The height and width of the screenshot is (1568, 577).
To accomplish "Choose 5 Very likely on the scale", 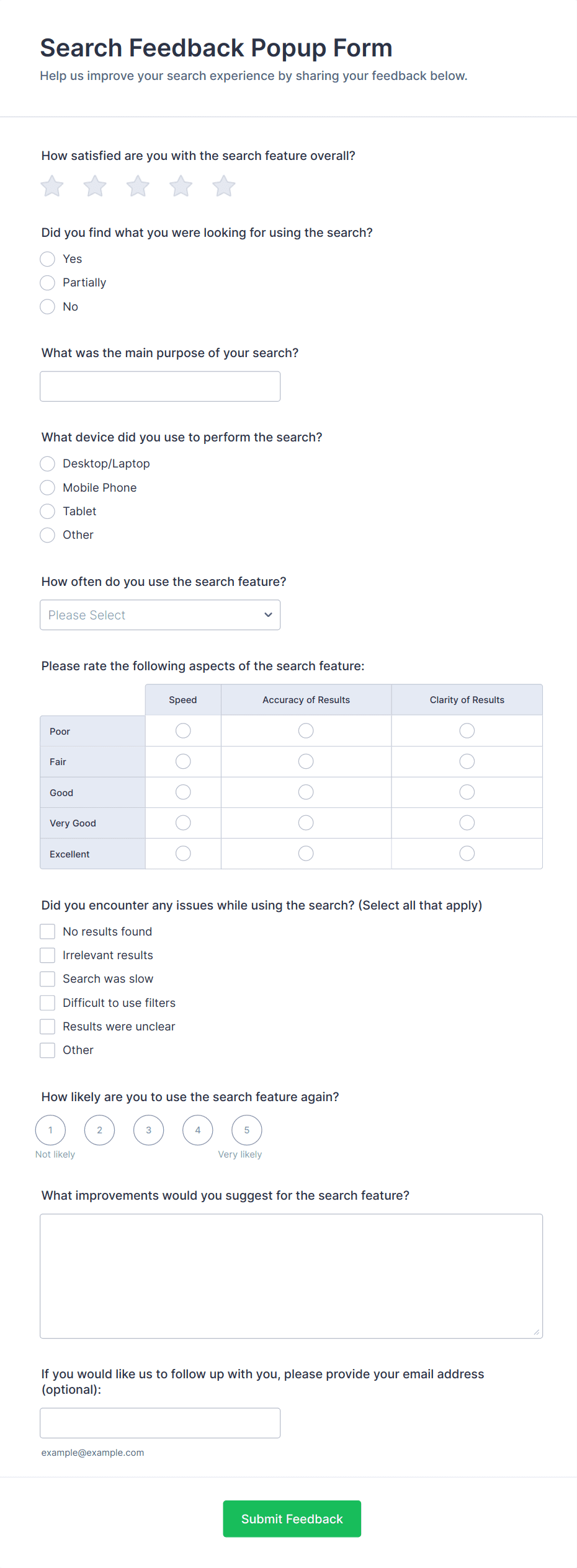I will [247, 1130].
